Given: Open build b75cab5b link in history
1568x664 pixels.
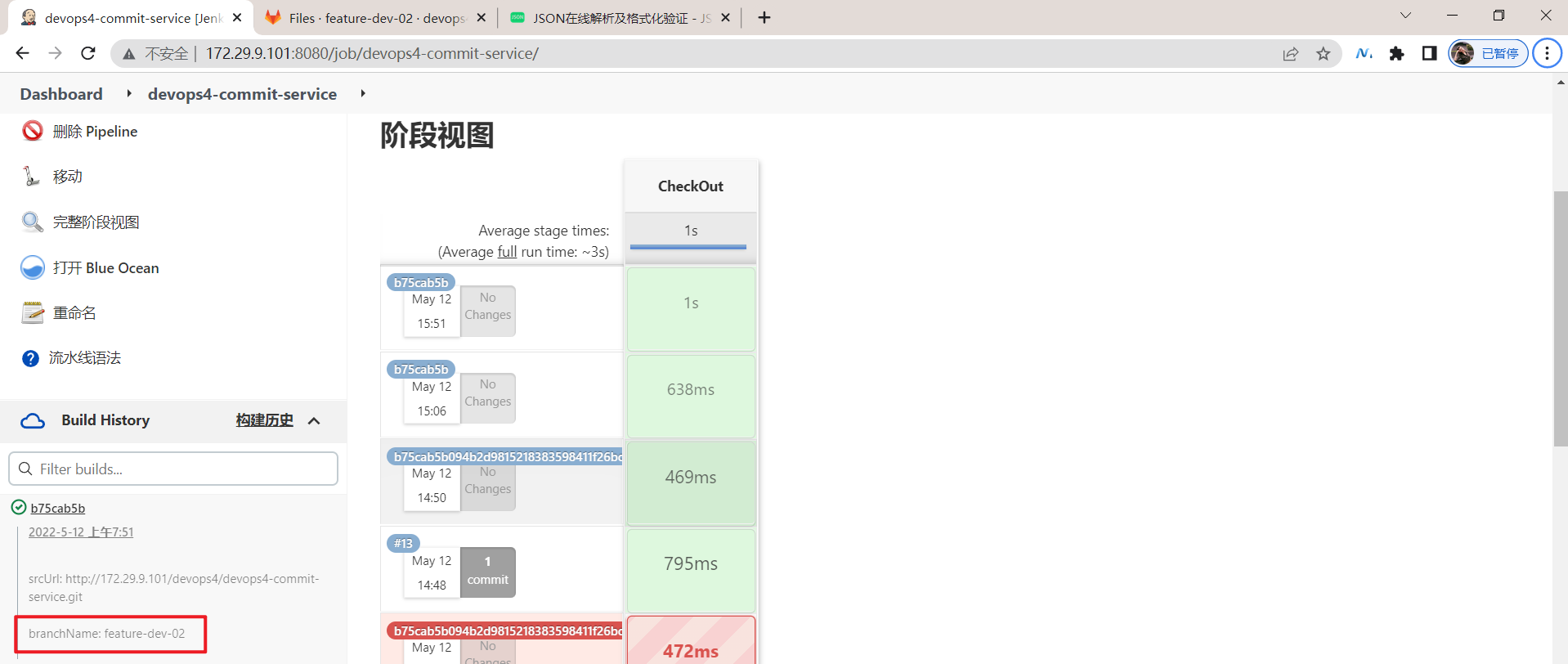Looking at the screenshot, I should (58, 509).
